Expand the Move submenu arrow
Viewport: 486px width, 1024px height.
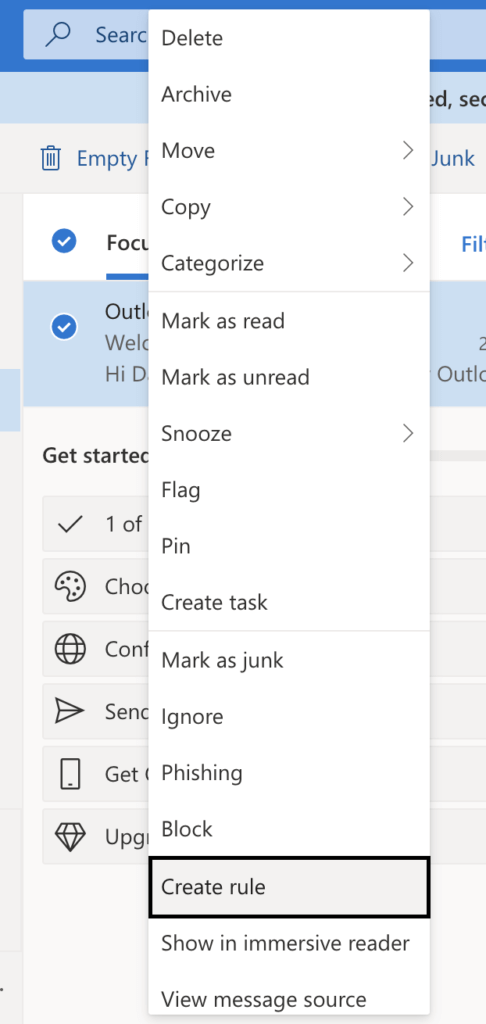408,151
